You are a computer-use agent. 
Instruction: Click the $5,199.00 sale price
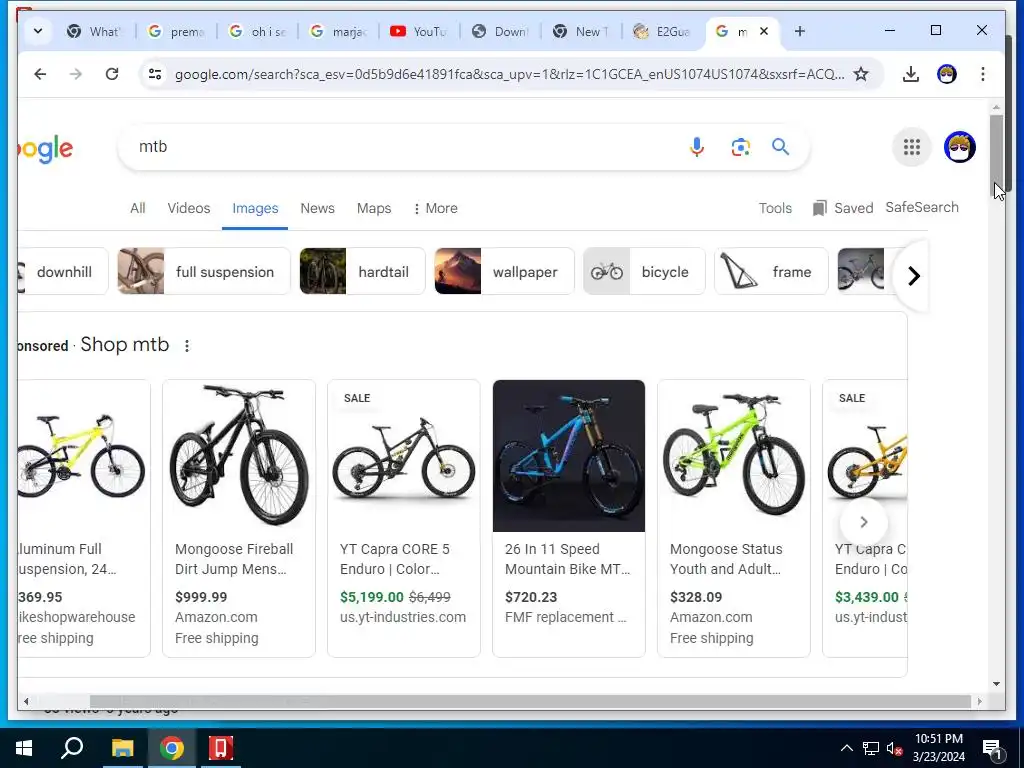coord(372,597)
